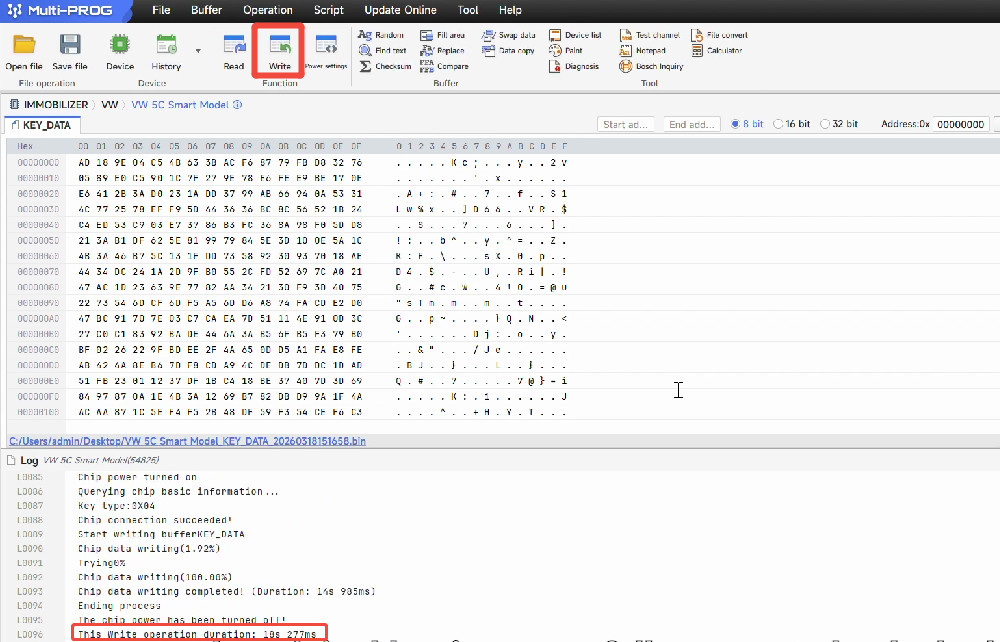Click VW in the breadcrumb path

[x=110, y=104]
